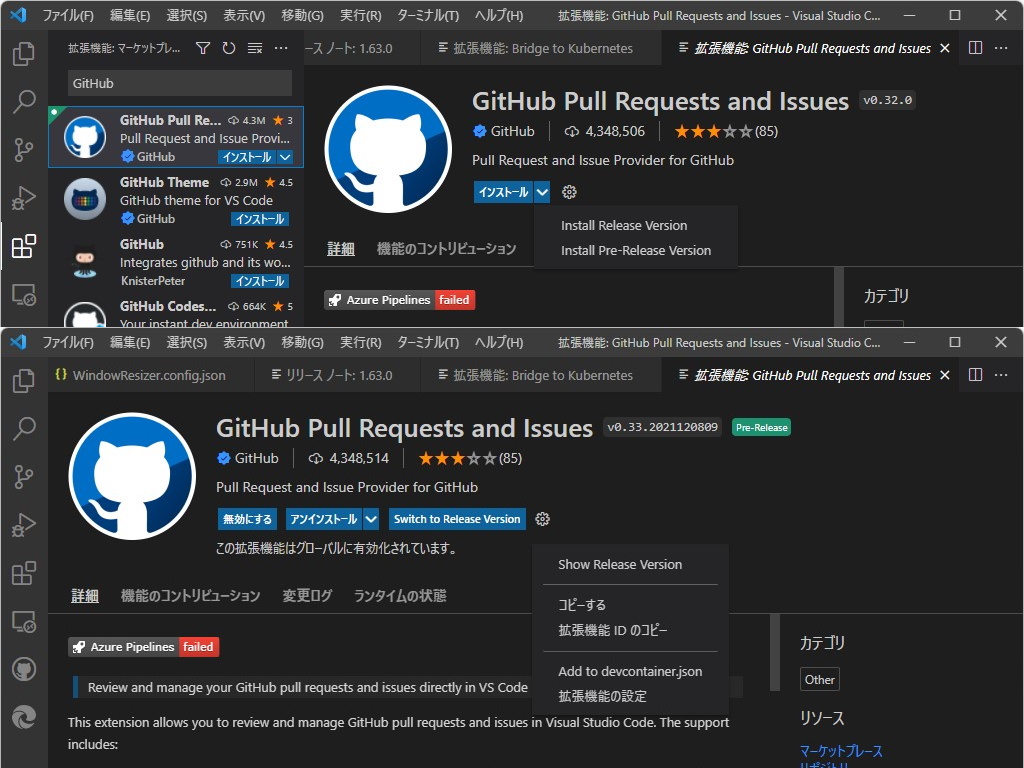Open Source Control in top window activity bar
1024x768 pixels.
click(x=24, y=150)
